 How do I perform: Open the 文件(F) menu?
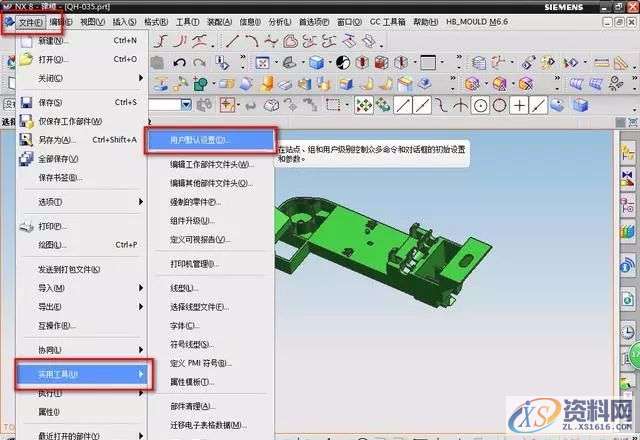click(31, 22)
